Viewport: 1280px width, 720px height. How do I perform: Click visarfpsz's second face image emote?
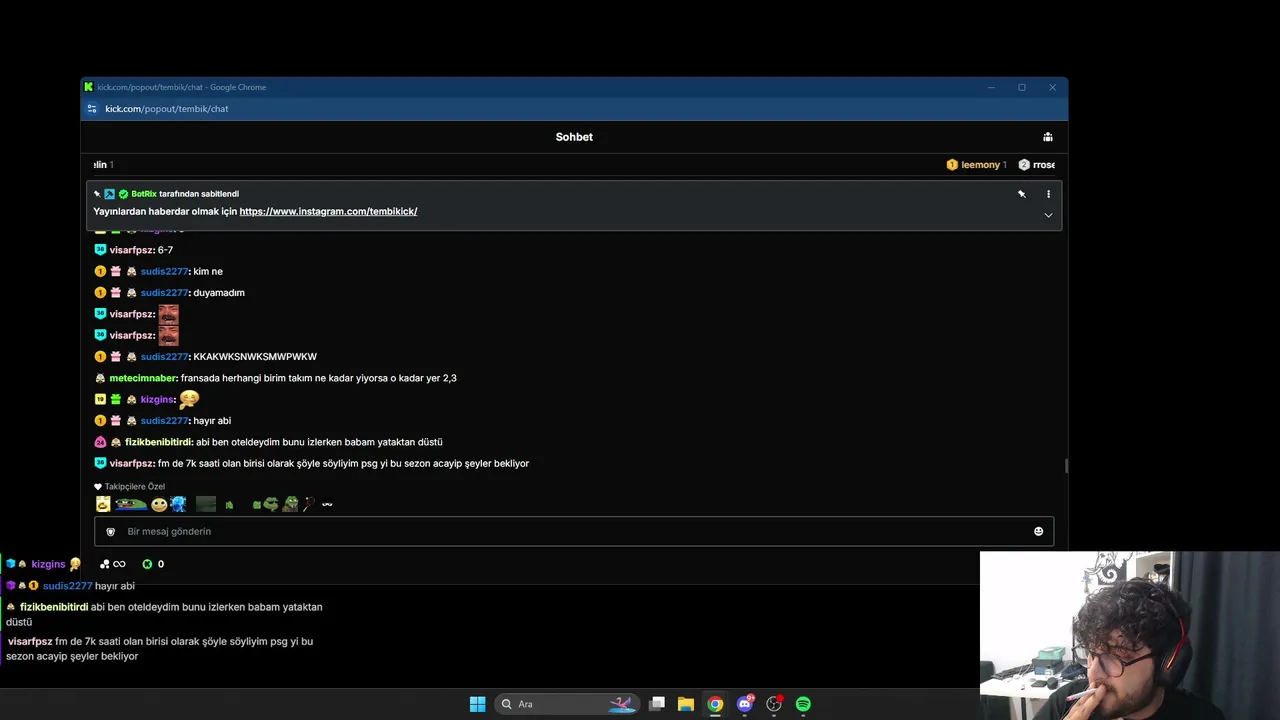pyautogui.click(x=168, y=335)
